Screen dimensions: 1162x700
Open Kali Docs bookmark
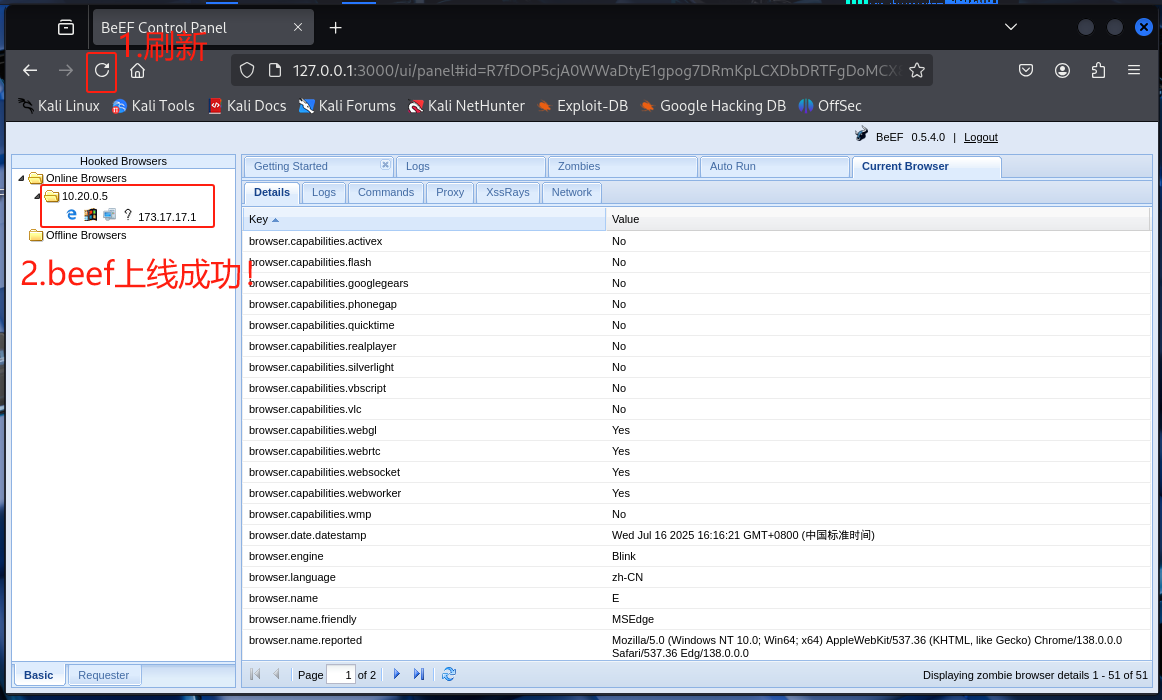[248, 106]
